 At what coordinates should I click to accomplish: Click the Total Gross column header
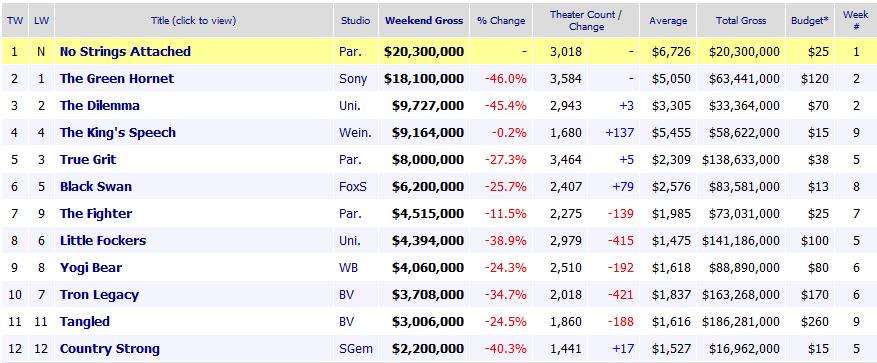(741, 21)
